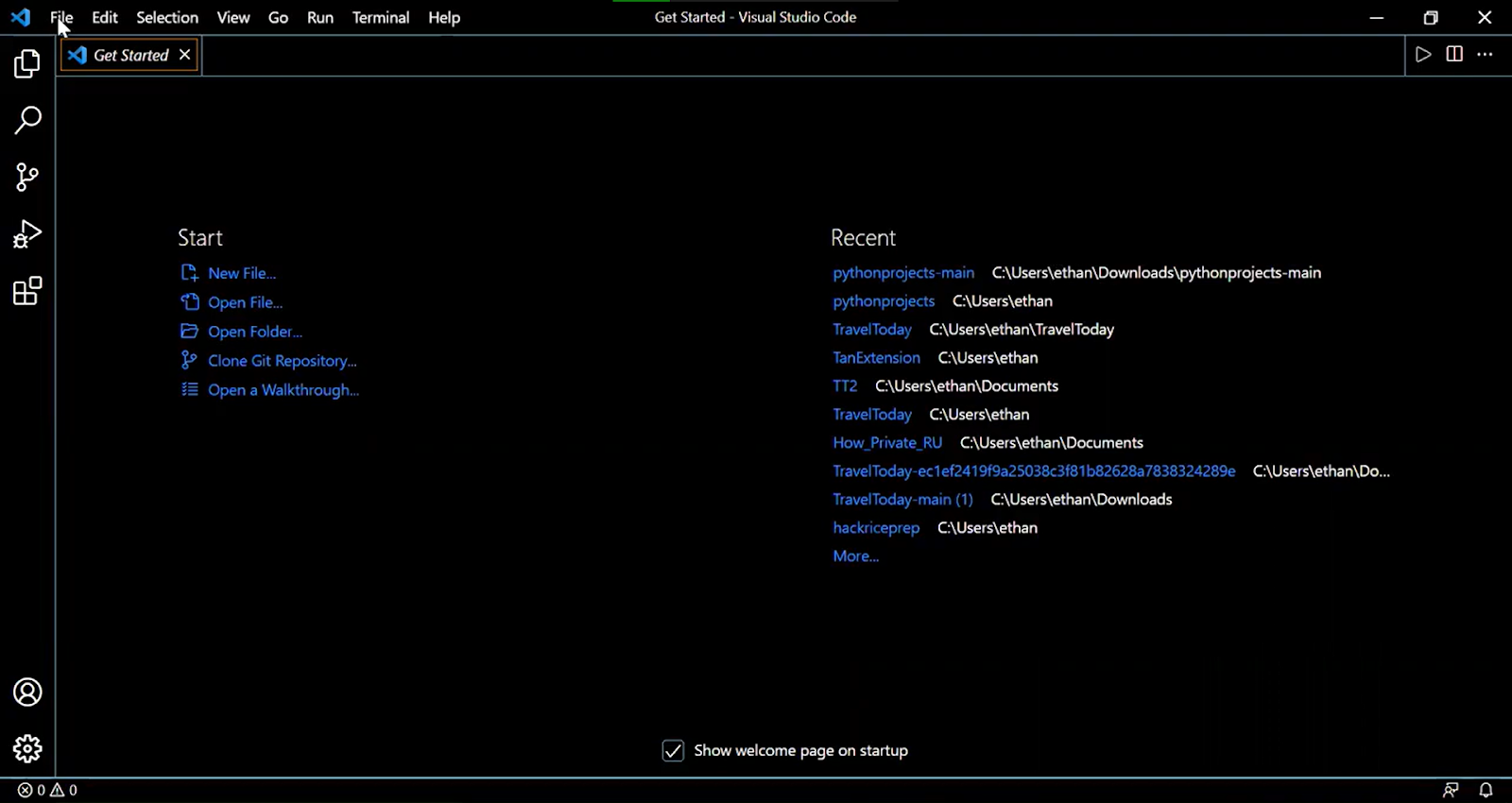Open the Run and Debug view
Image resolution: width=1512 pixels, height=803 pixels.
[27, 234]
